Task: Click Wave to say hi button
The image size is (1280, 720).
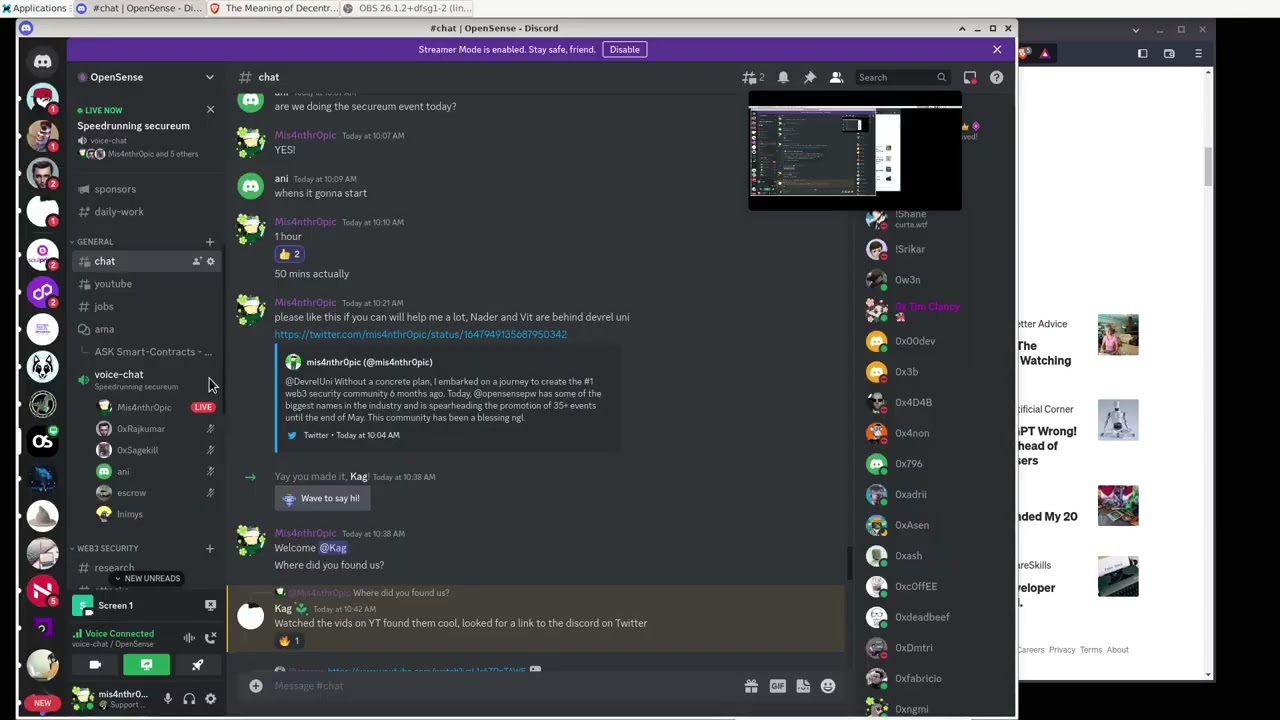Action: coord(321,498)
